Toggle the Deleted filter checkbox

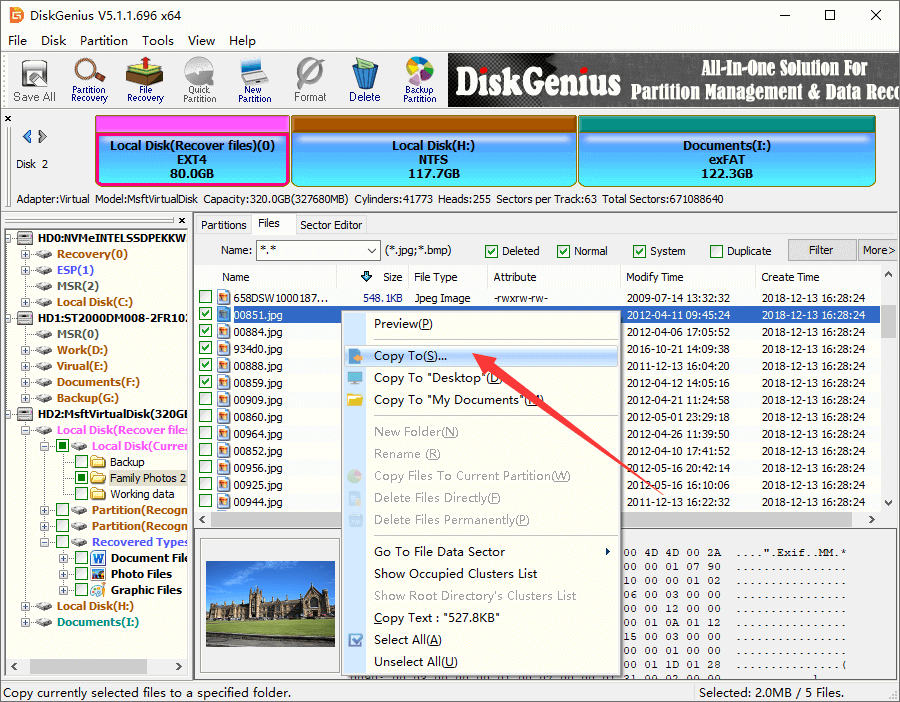[491, 251]
